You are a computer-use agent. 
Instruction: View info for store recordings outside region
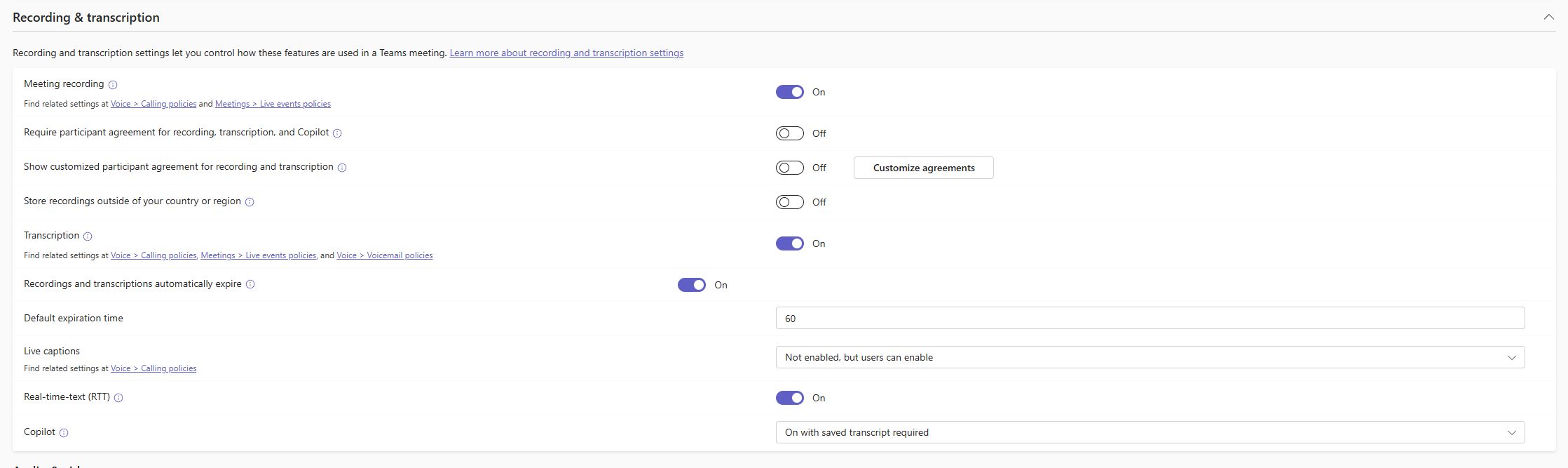point(250,202)
